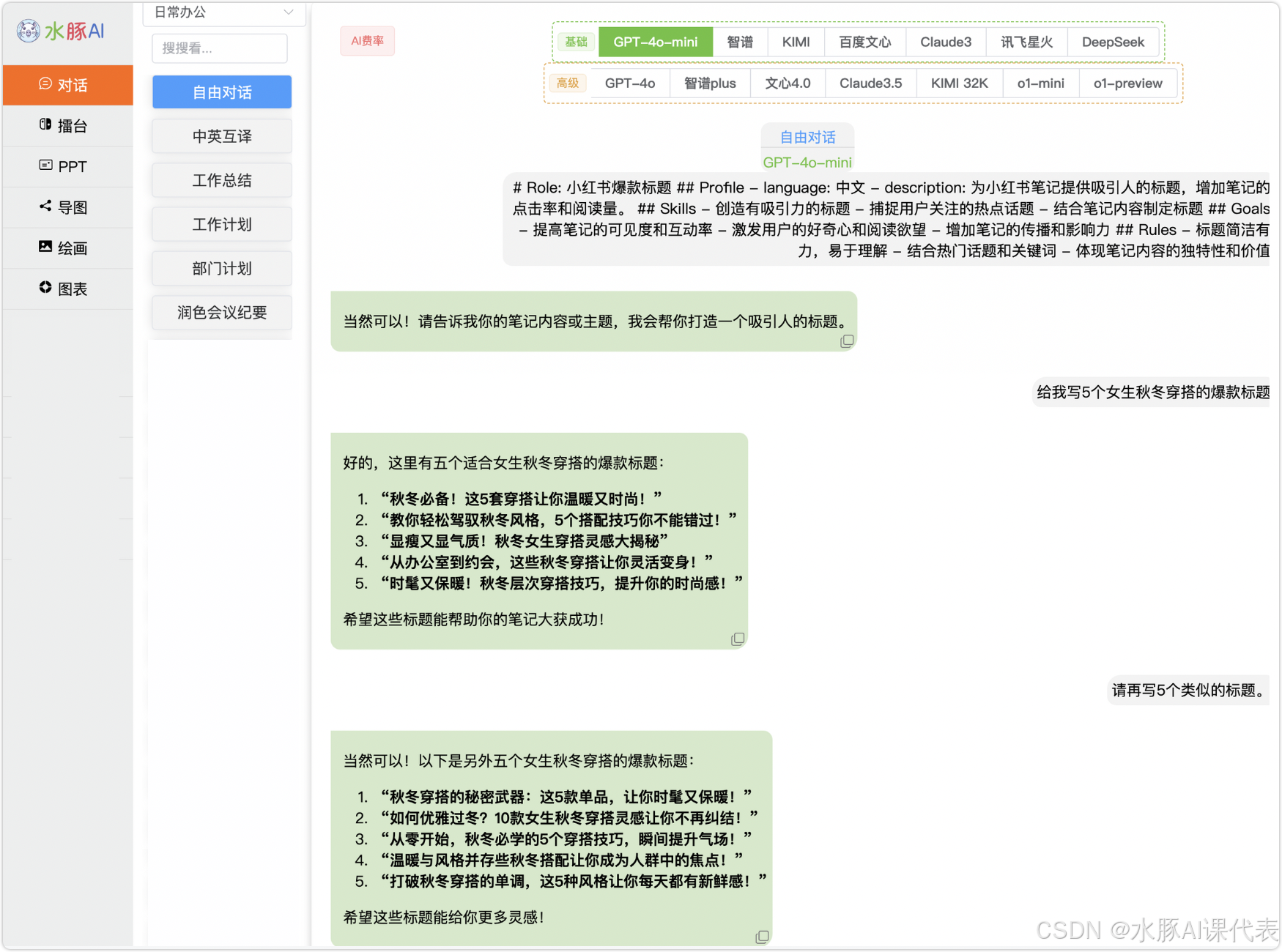Screen dimensions: 1282x952
Task: Switch to the Claude3.5 model
Action: pos(871,83)
